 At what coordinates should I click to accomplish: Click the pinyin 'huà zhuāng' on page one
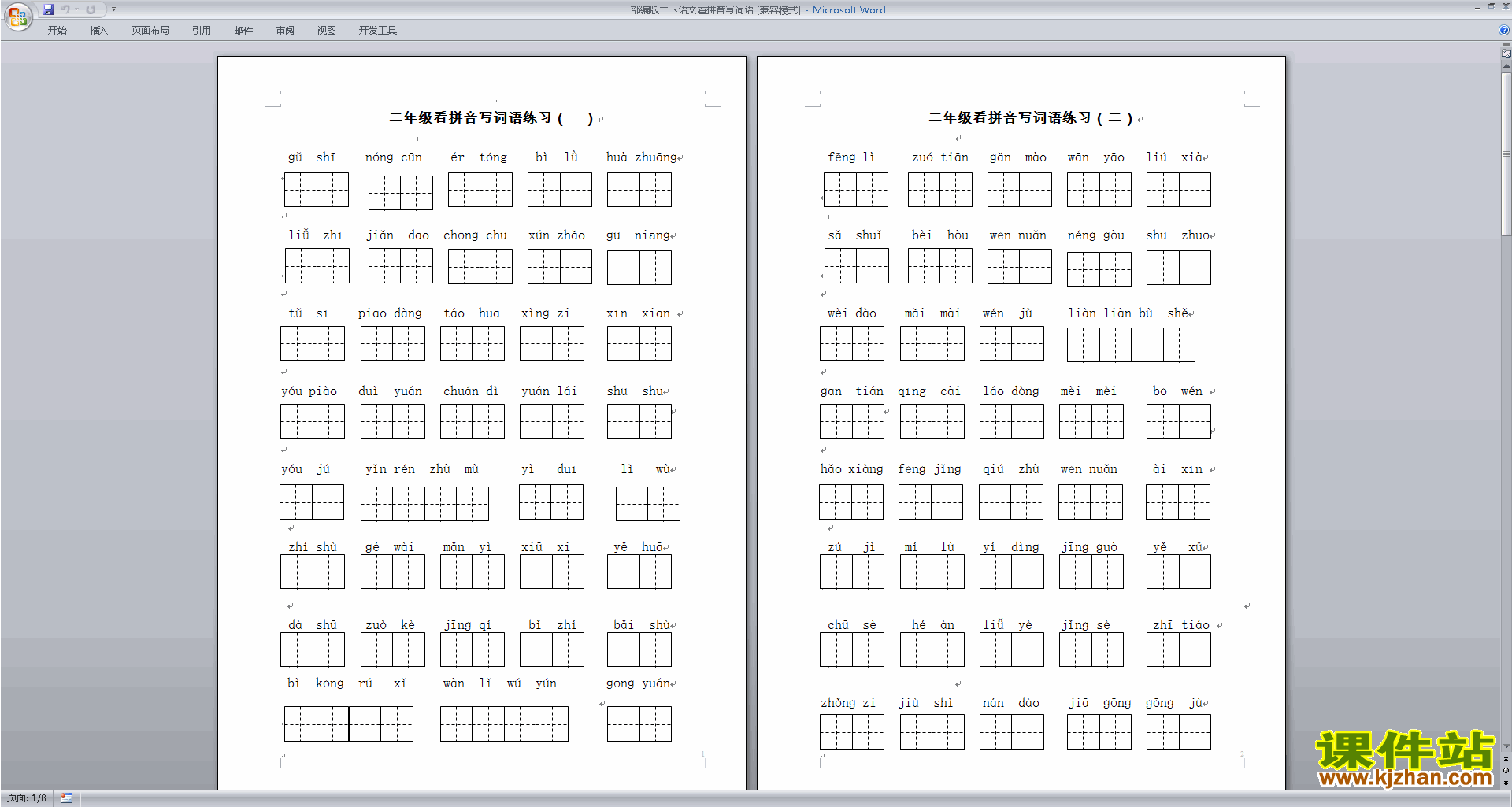click(641, 157)
